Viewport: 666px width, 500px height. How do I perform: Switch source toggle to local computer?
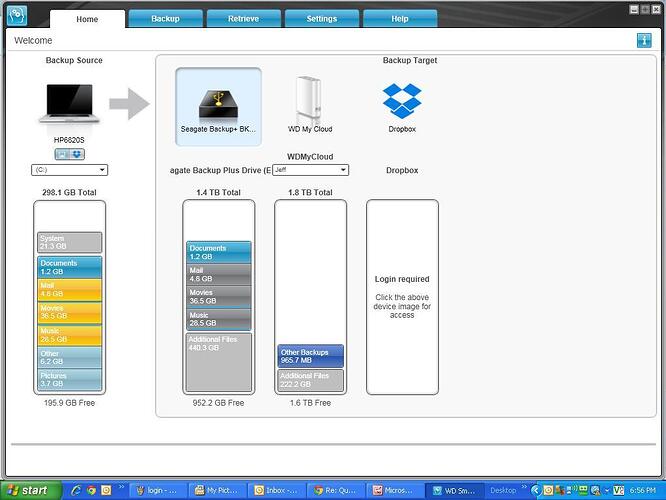click(62, 154)
